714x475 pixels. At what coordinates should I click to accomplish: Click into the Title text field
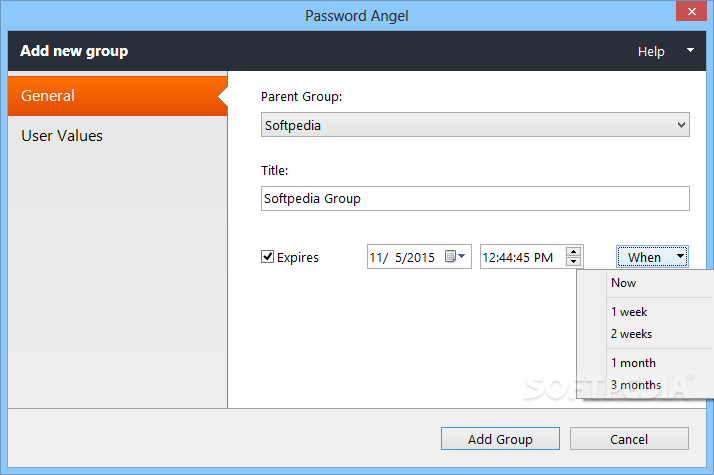click(x=475, y=199)
